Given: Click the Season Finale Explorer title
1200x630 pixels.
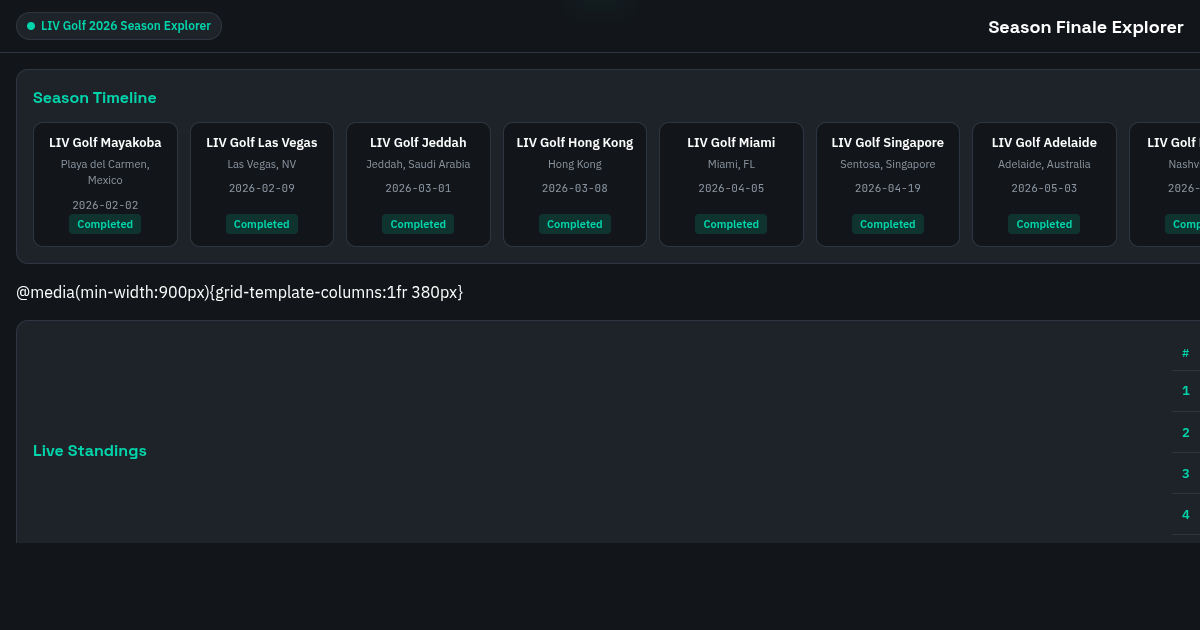Looking at the screenshot, I should (1086, 27).
